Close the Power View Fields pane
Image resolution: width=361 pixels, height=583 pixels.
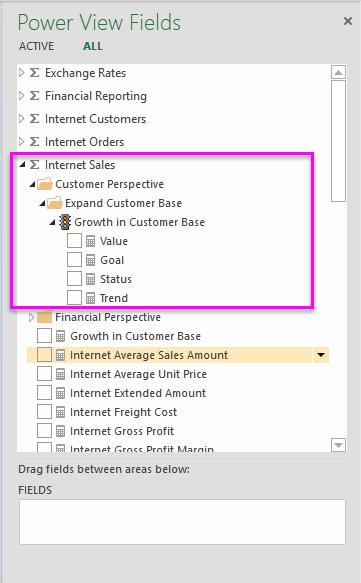[348, 21]
